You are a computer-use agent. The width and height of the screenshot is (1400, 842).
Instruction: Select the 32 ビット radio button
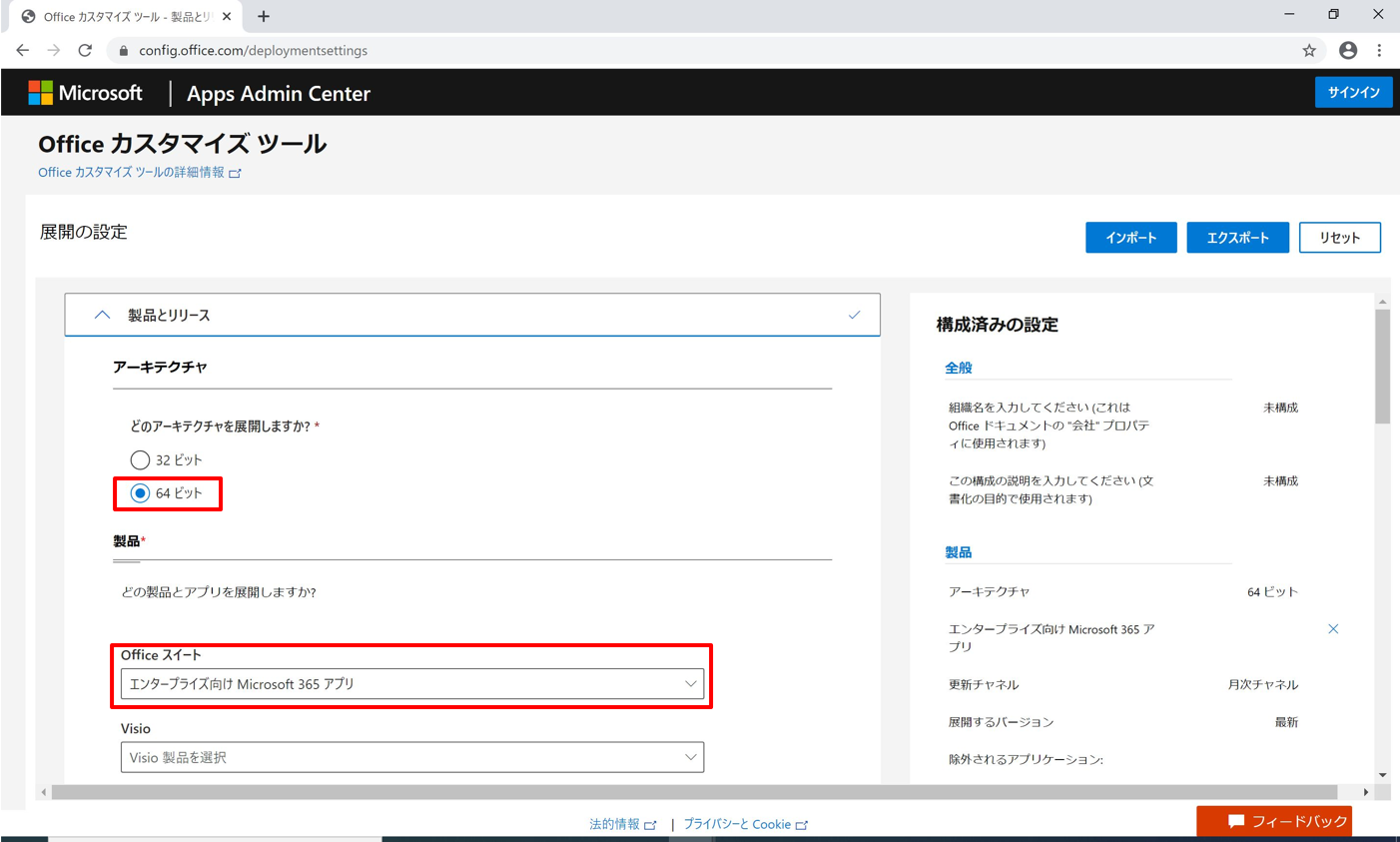coord(140,459)
